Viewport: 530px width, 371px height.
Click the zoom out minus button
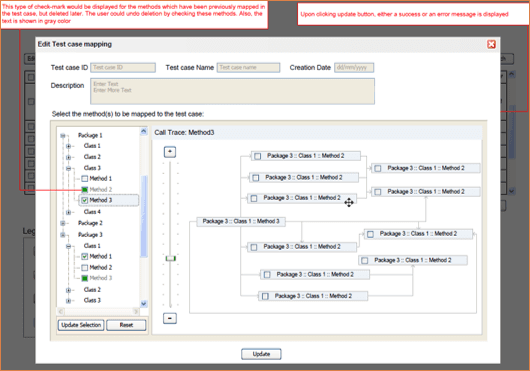pyautogui.click(x=170, y=318)
